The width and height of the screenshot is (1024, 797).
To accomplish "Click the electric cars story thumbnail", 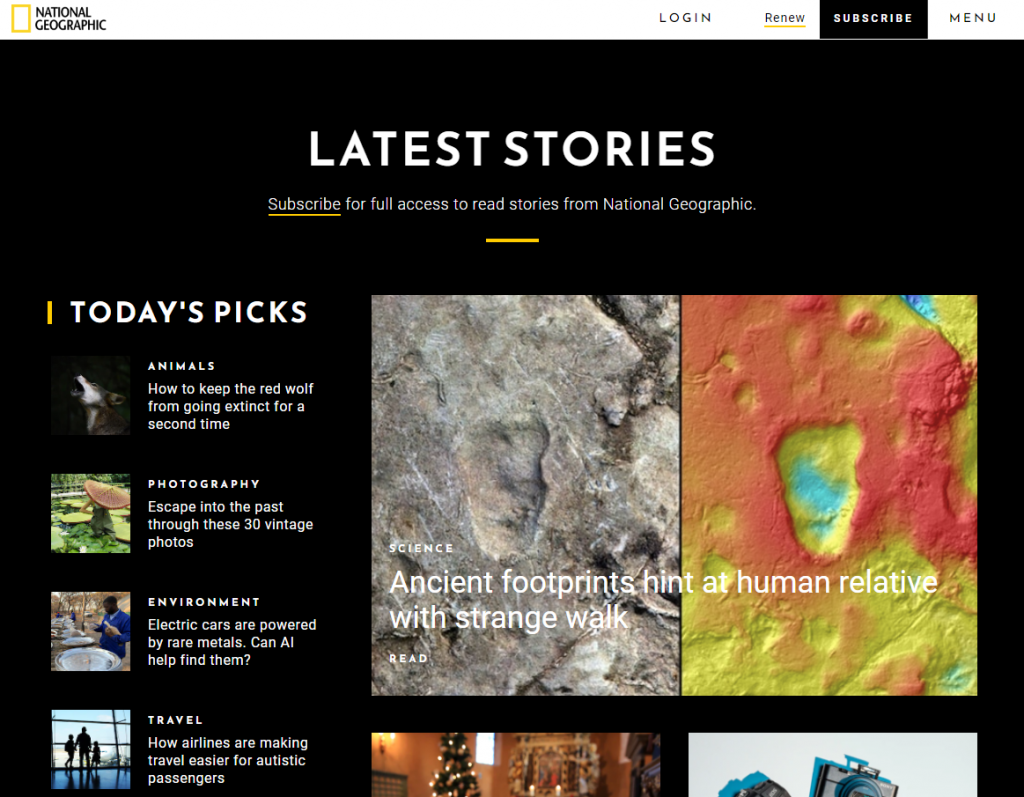I will click(x=91, y=631).
